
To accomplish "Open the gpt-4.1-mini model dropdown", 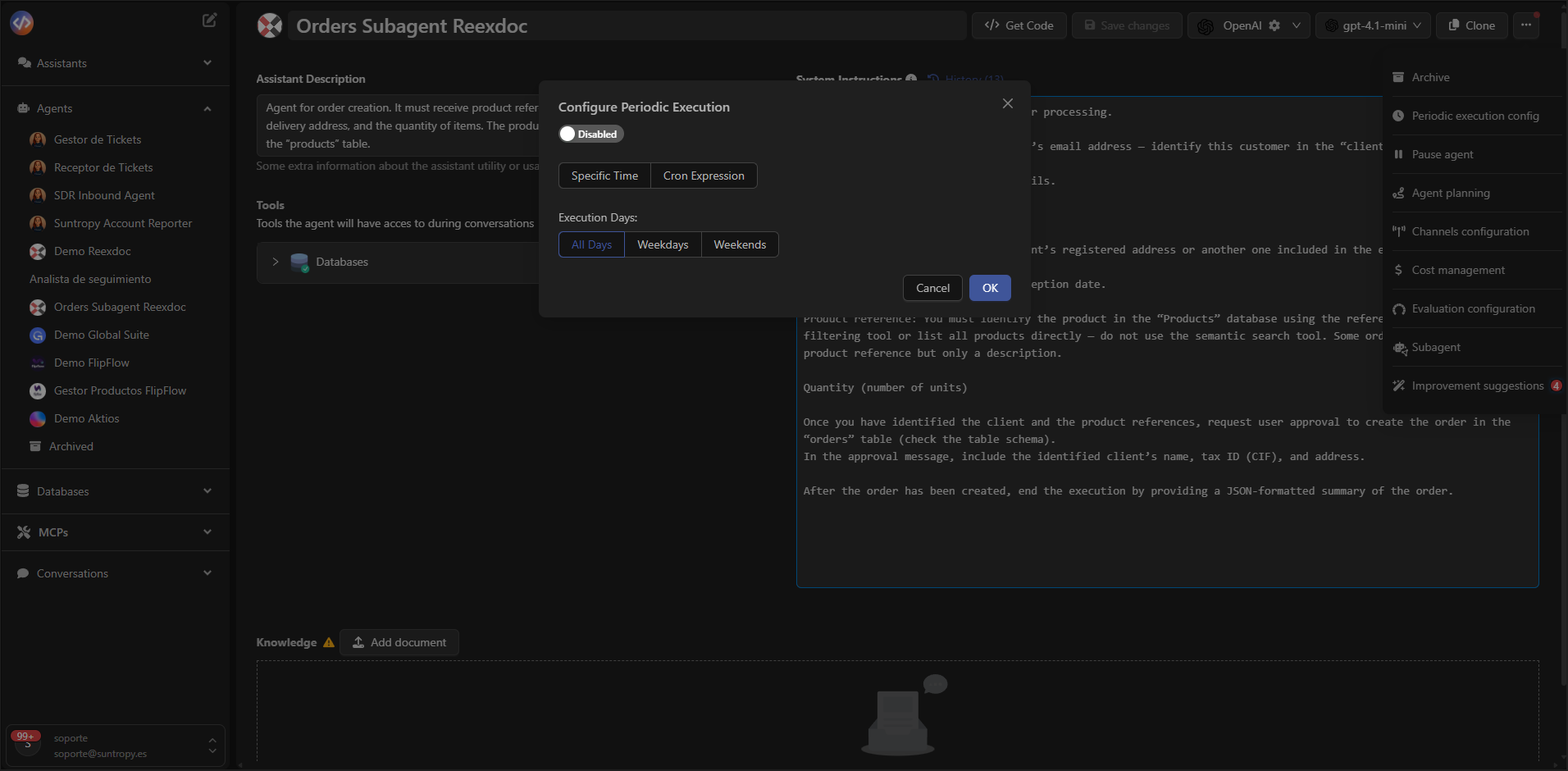I will click(x=1418, y=25).
